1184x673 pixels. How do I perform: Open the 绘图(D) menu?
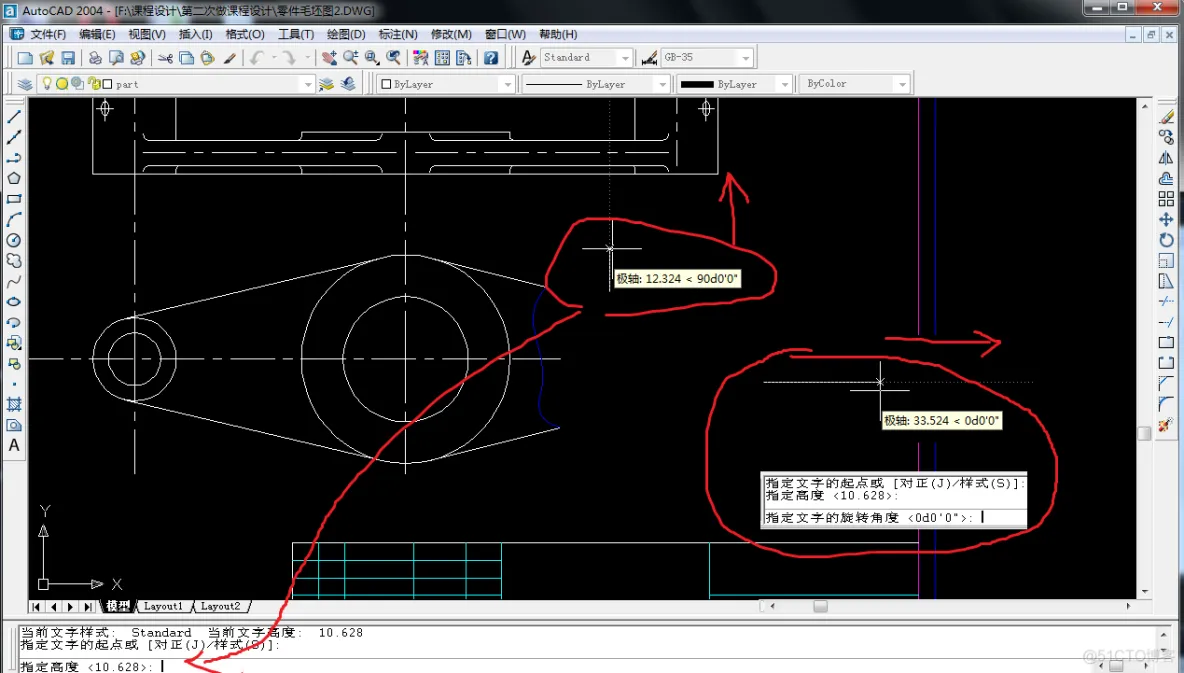tap(346, 34)
